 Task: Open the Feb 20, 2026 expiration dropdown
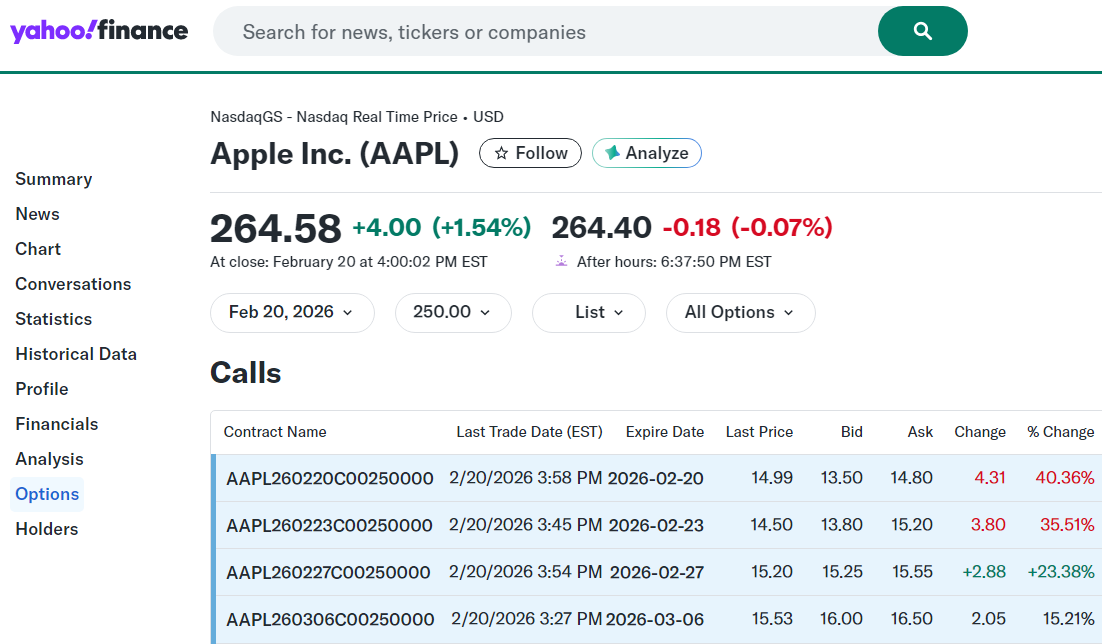292,312
